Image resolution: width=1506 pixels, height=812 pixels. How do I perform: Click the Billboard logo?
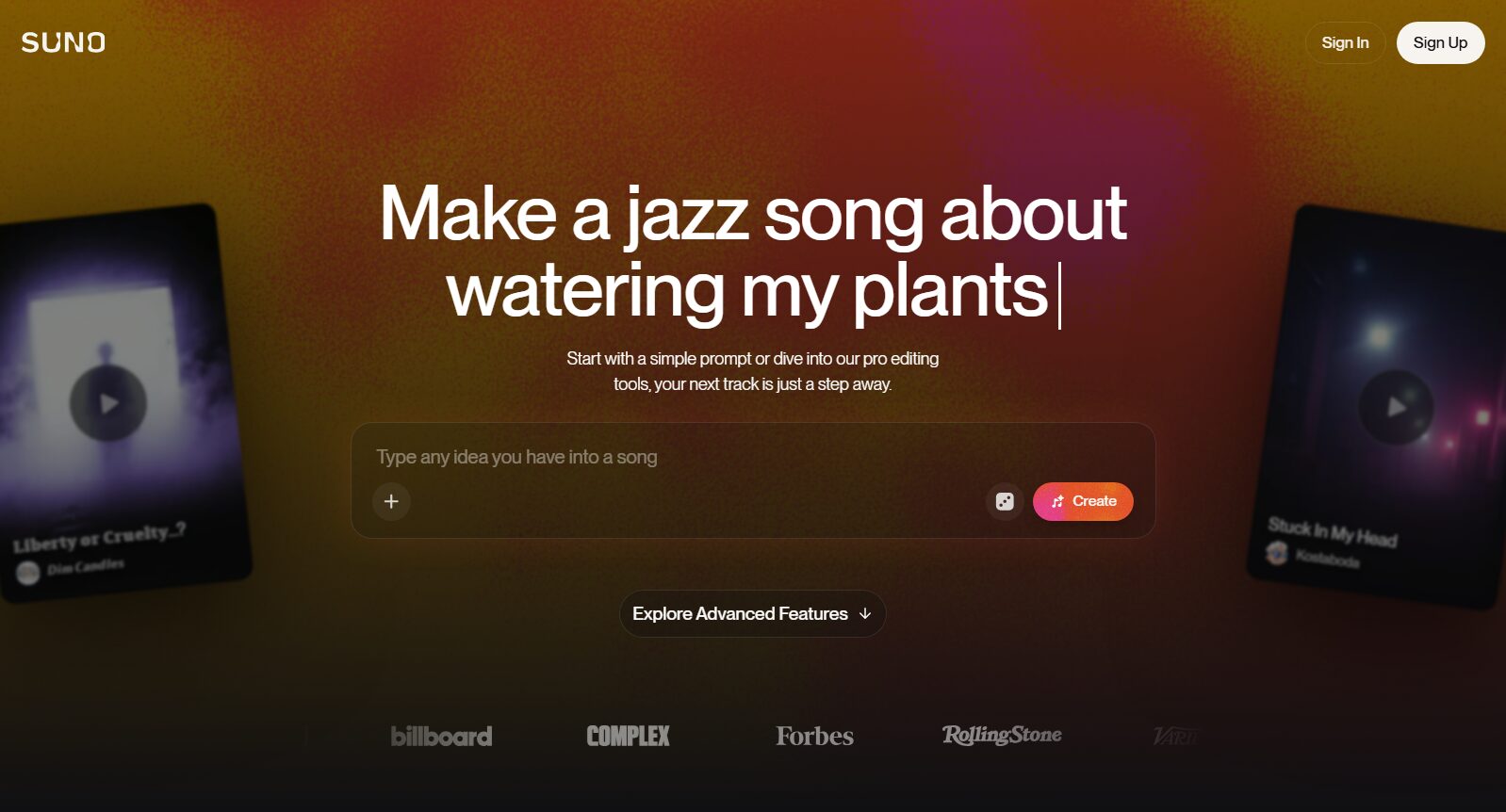(441, 736)
